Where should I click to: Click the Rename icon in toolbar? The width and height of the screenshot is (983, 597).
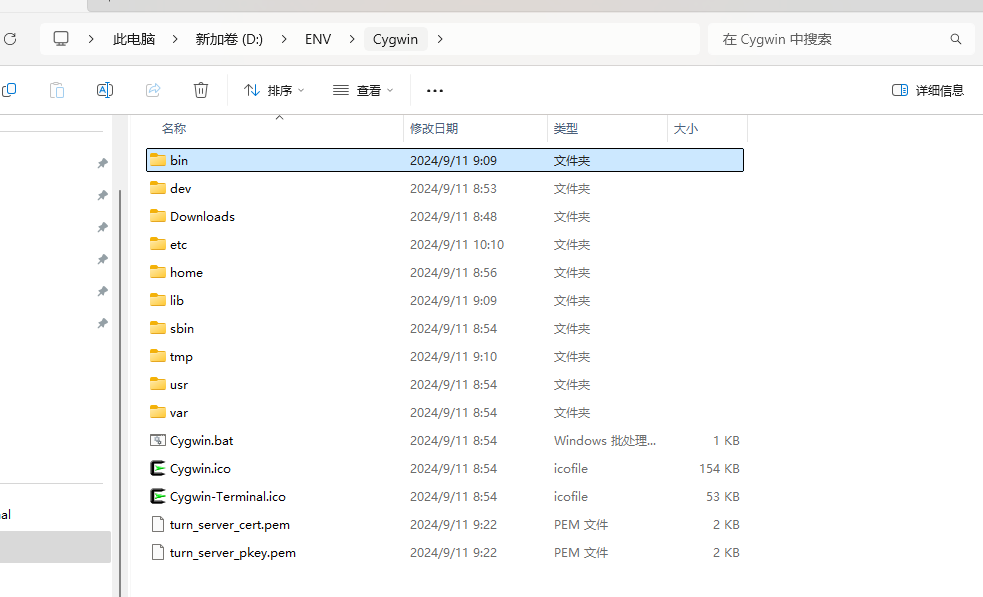click(x=105, y=90)
